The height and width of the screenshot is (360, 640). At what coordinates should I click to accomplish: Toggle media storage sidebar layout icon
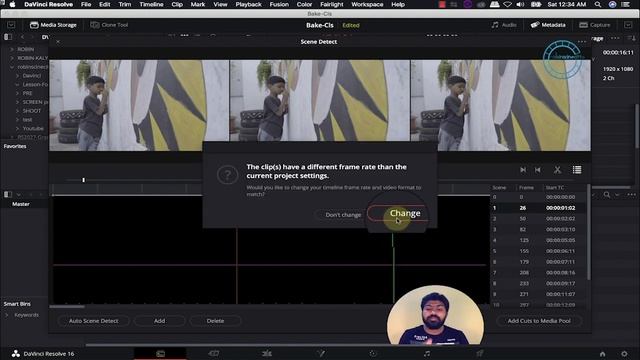(8, 37)
